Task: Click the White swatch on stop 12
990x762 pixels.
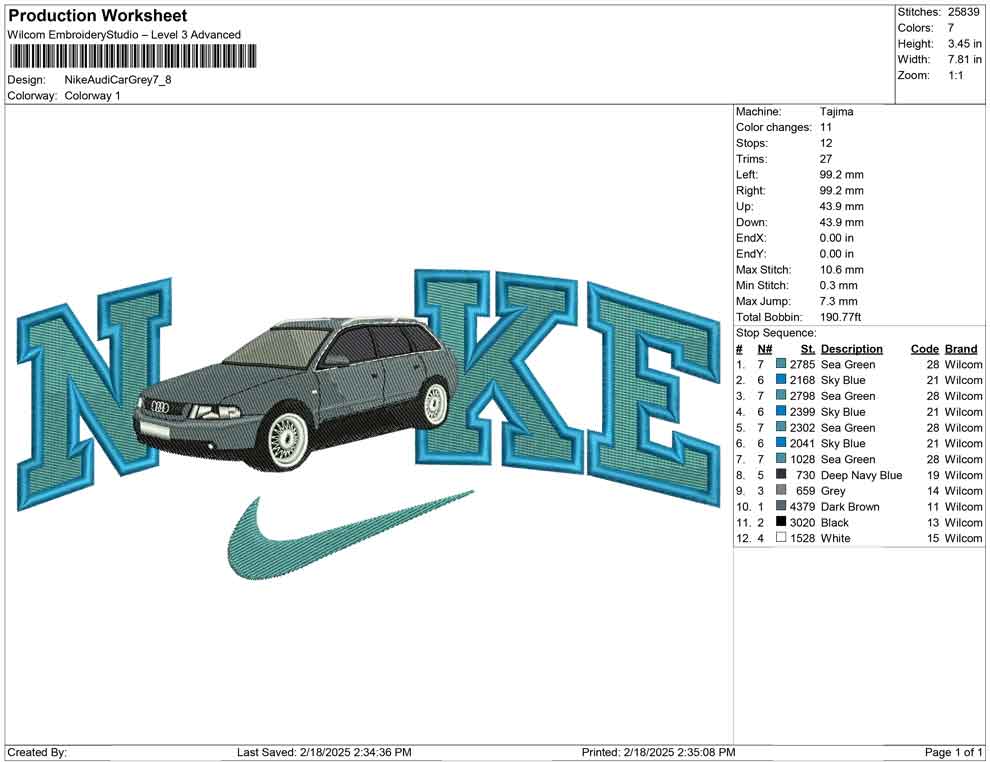Action: [781, 538]
